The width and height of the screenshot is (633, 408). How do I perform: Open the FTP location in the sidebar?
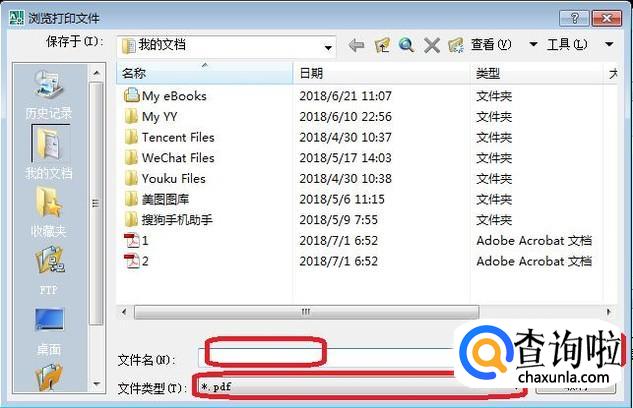click(48, 270)
